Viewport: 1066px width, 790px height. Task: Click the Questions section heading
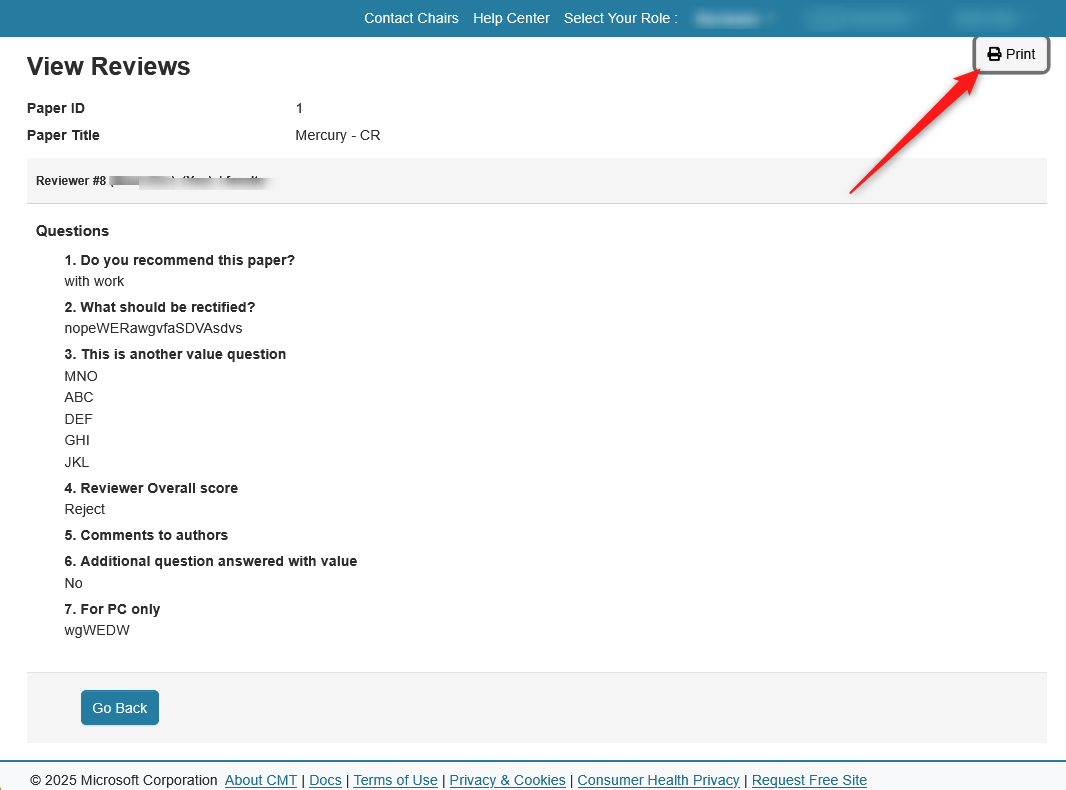[x=72, y=231]
